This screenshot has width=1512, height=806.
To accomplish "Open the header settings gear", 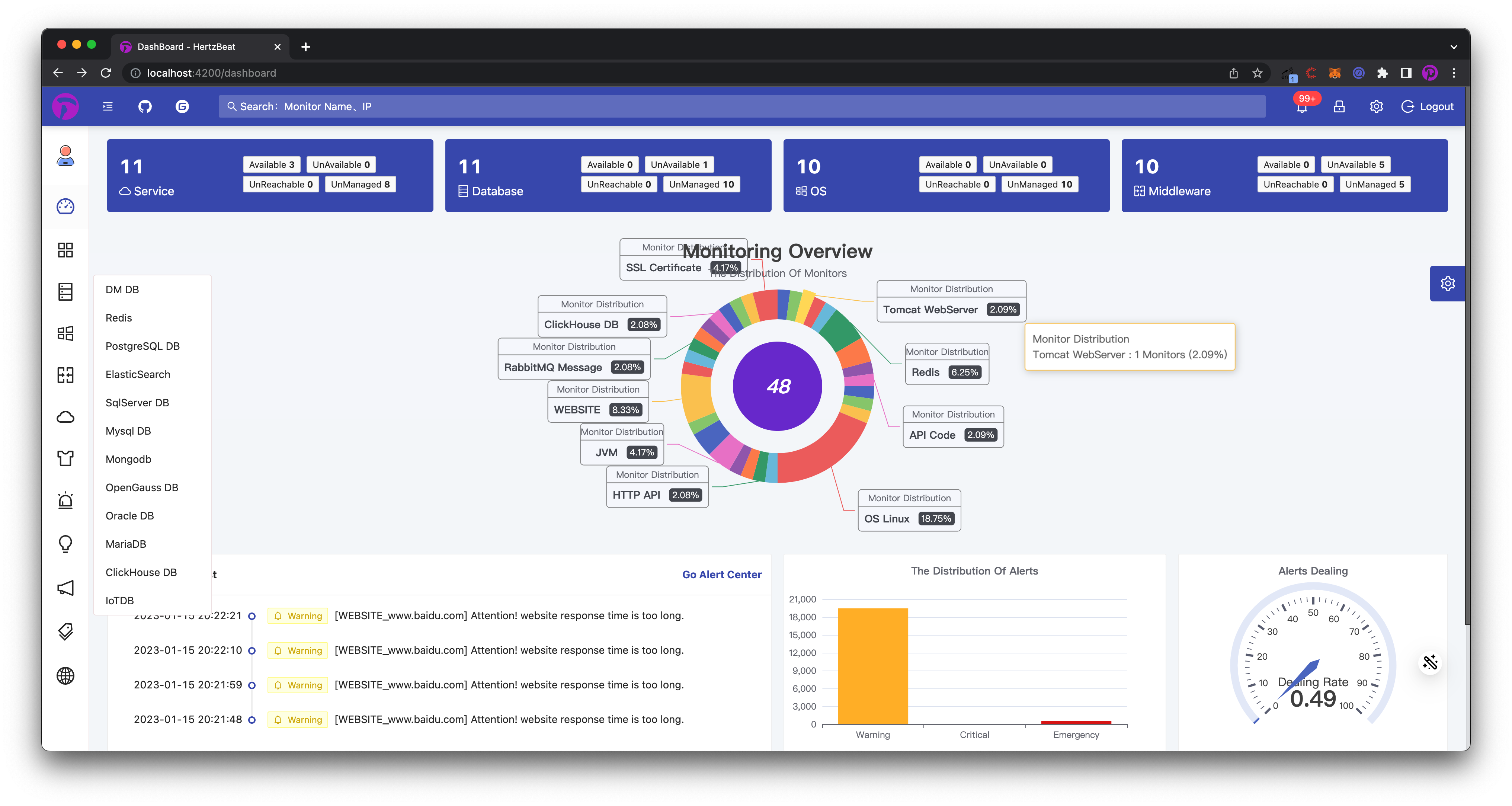I will pyautogui.click(x=1376, y=106).
